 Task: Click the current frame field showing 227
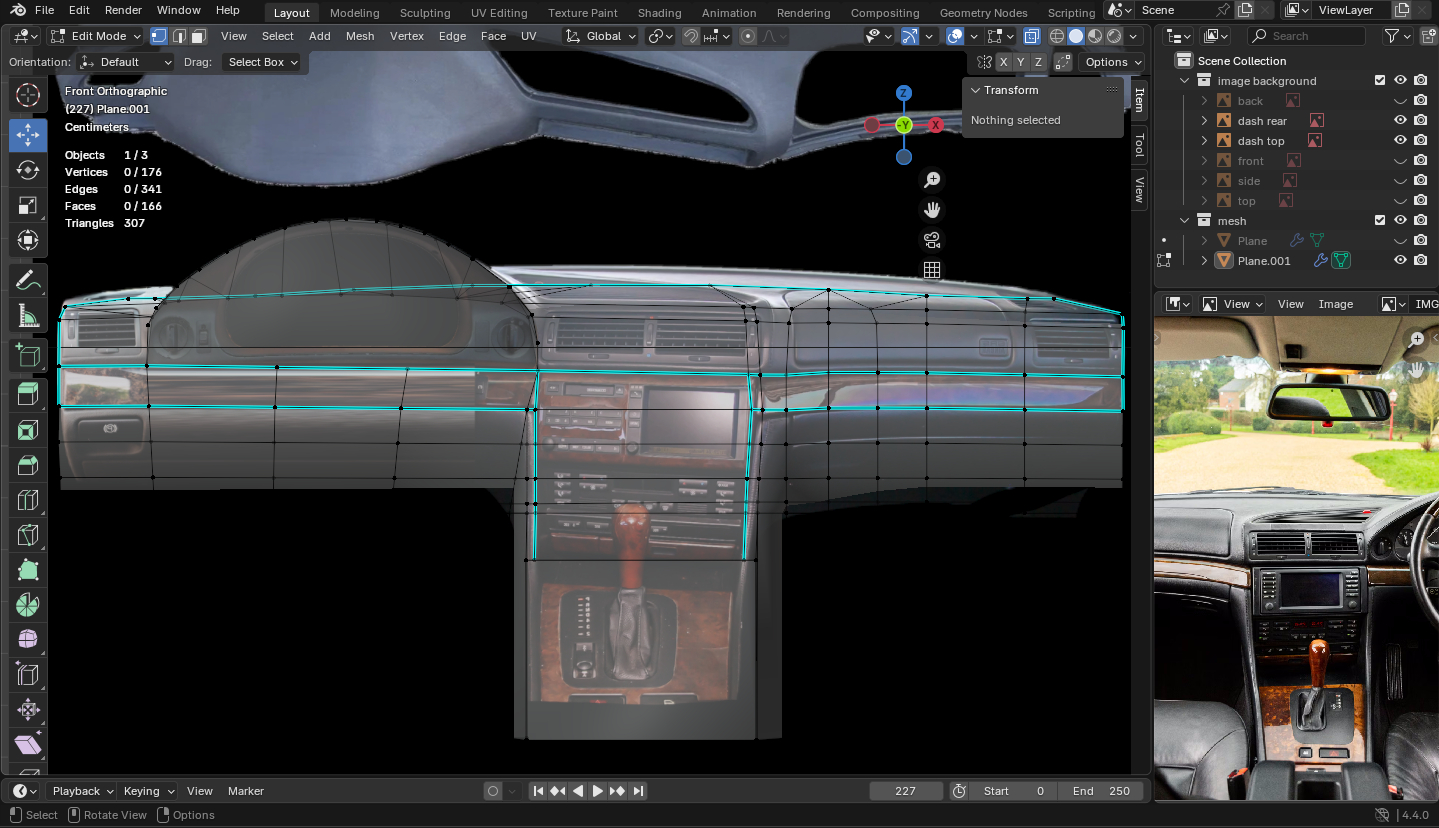906,791
